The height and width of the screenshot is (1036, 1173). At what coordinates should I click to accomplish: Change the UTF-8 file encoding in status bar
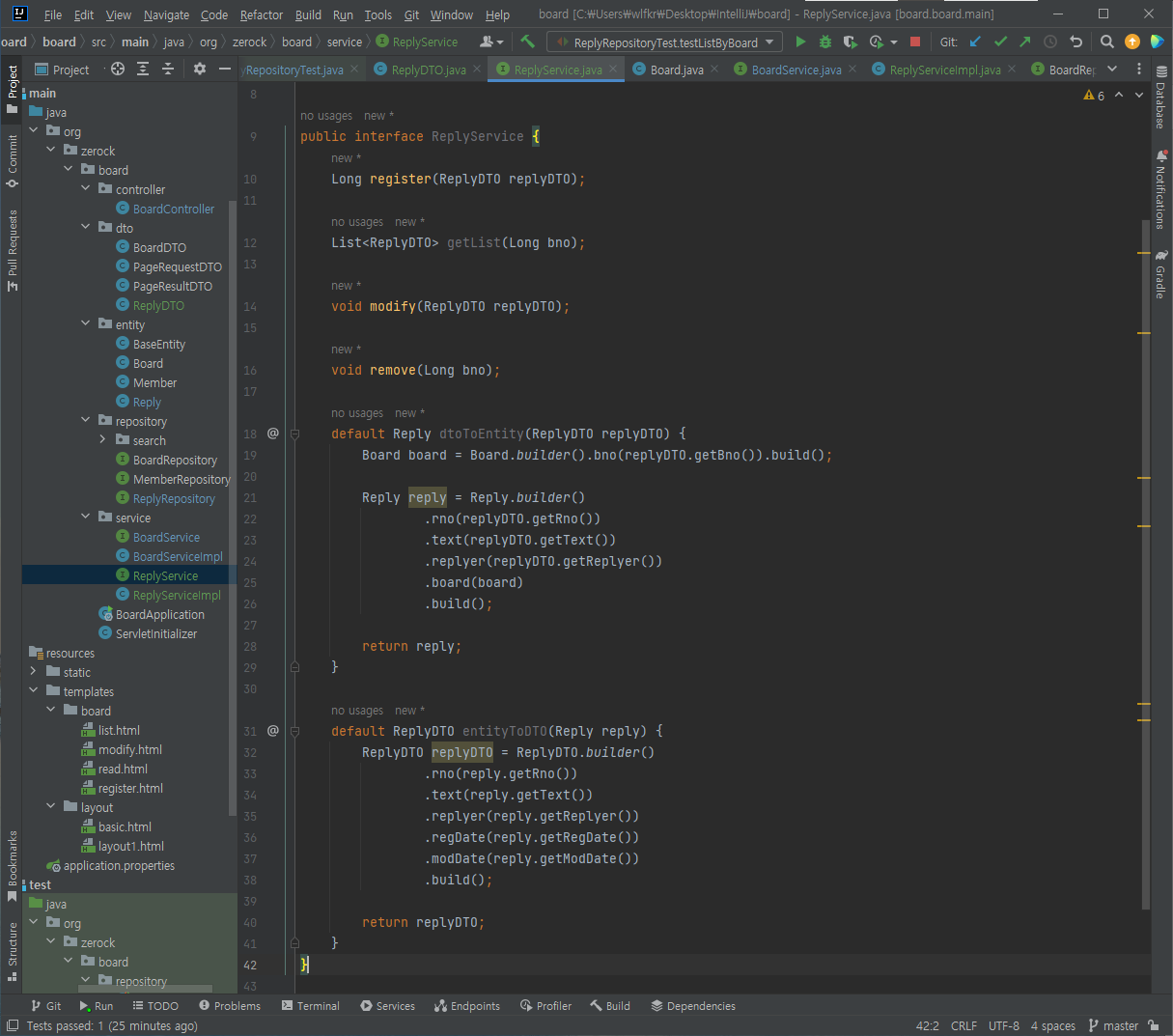pos(1004,1025)
